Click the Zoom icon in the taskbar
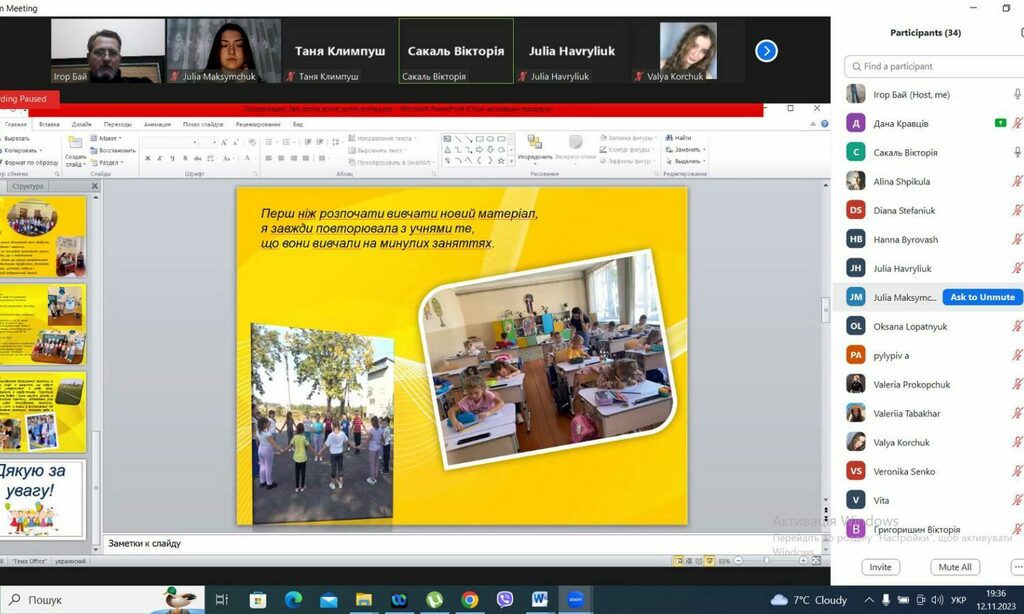Image resolution: width=1024 pixels, height=614 pixels. click(575, 600)
